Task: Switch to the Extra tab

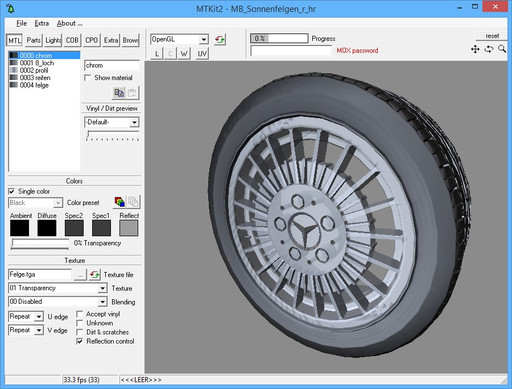Action: (x=111, y=41)
